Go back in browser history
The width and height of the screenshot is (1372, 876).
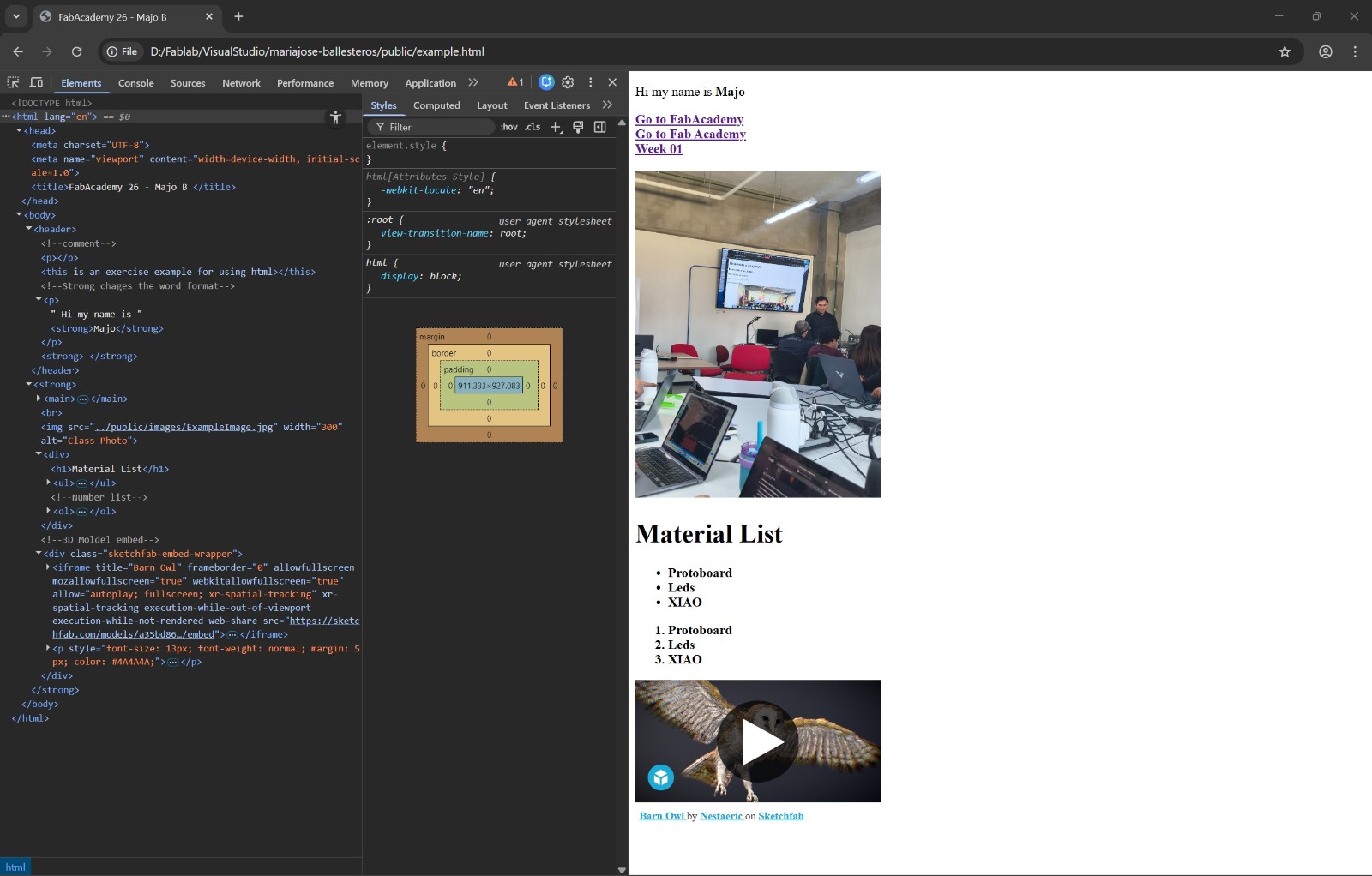pyautogui.click(x=18, y=51)
